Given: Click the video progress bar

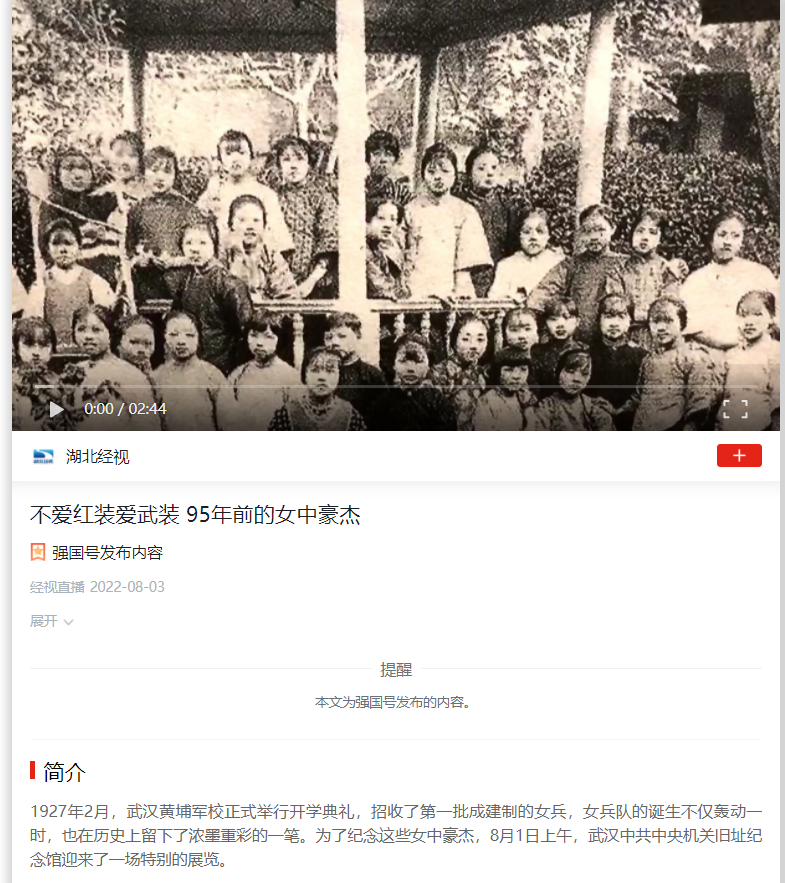Looking at the screenshot, I should pos(395,387).
